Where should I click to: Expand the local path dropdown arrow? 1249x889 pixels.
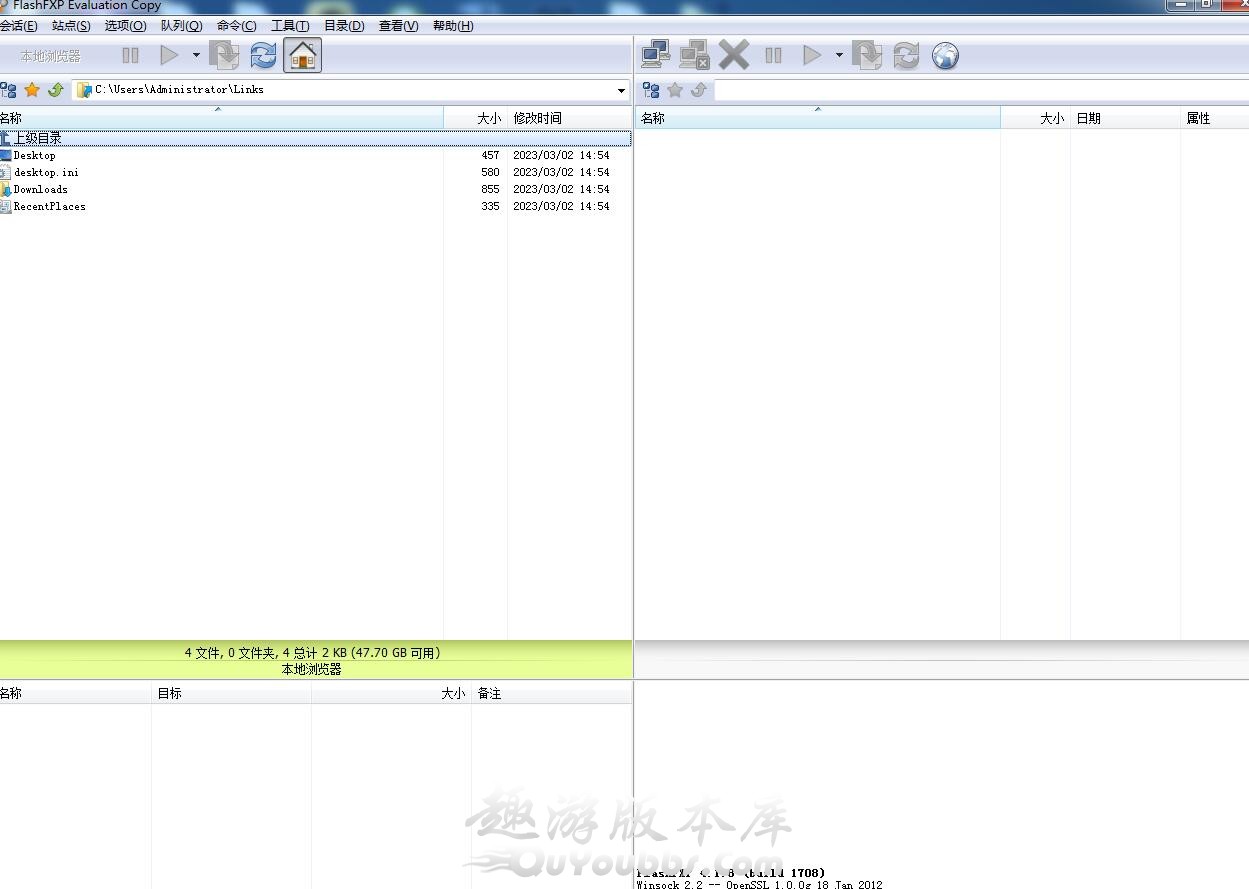pyautogui.click(x=621, y=91)
